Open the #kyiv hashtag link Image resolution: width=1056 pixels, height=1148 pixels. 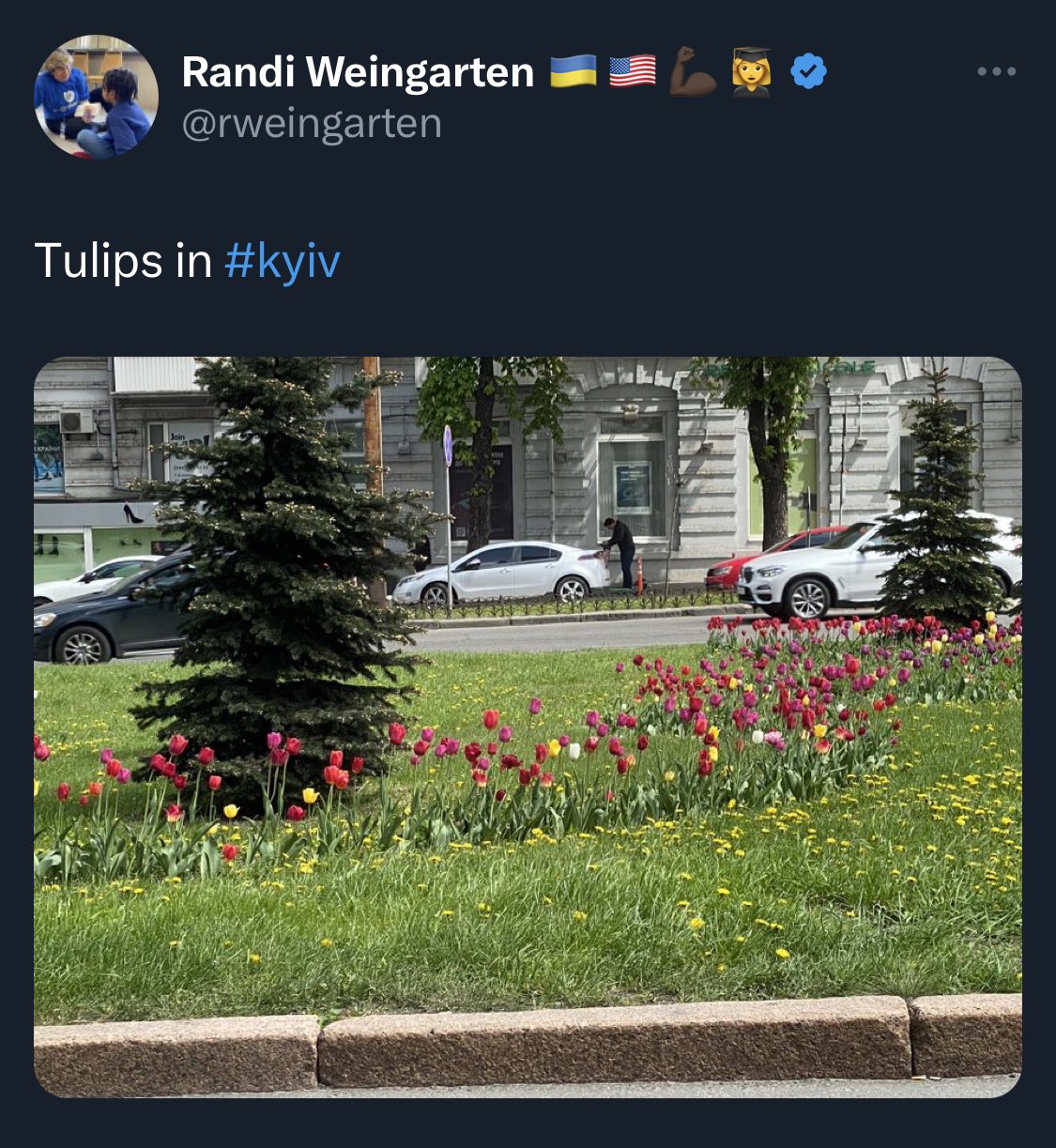pyautogui.click(x=283, y=261)
